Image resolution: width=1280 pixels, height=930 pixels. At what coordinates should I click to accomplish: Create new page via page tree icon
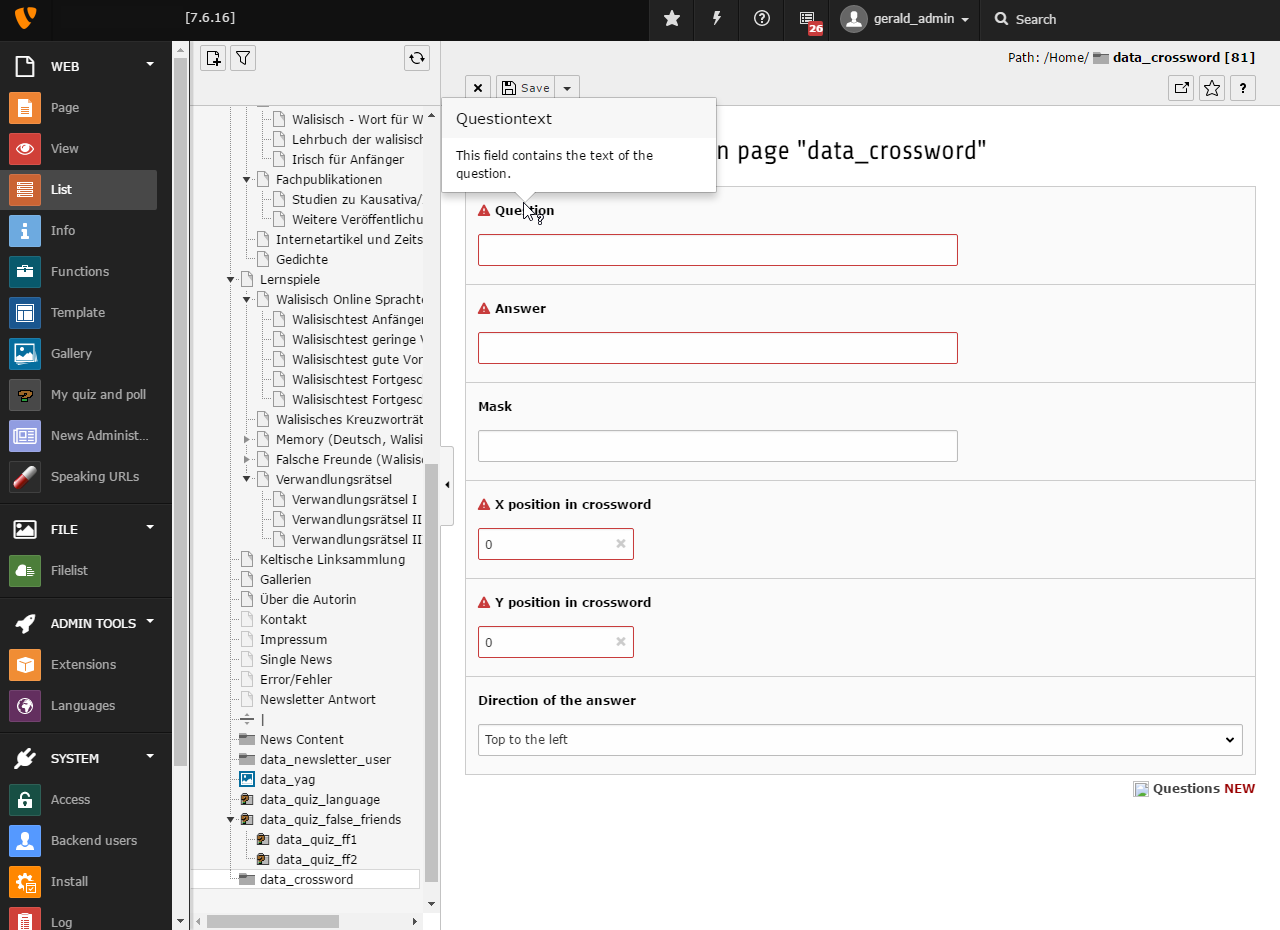click(213, 58)
